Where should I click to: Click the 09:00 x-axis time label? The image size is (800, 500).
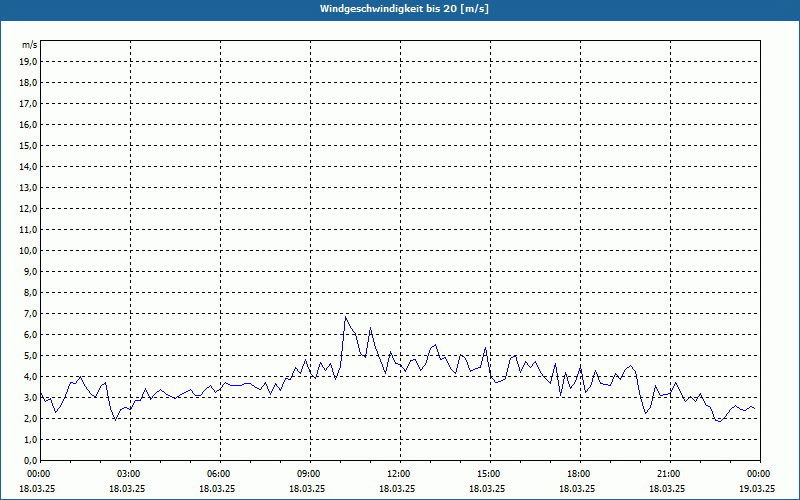coord(309,474)
